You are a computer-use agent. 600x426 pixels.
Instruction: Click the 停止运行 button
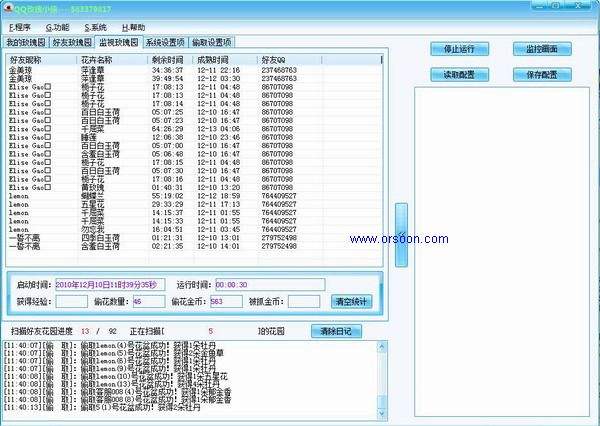click(x=459, y=49)
